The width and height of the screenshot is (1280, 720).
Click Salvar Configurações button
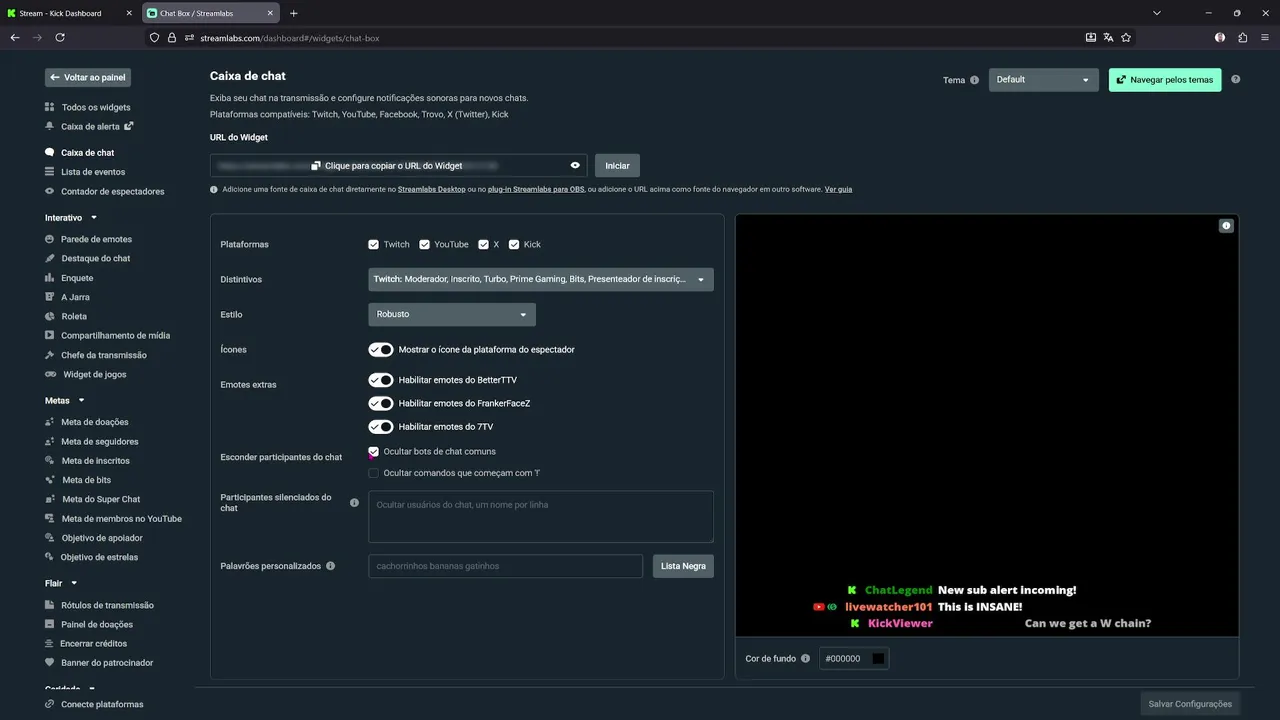coord(1190,704)
